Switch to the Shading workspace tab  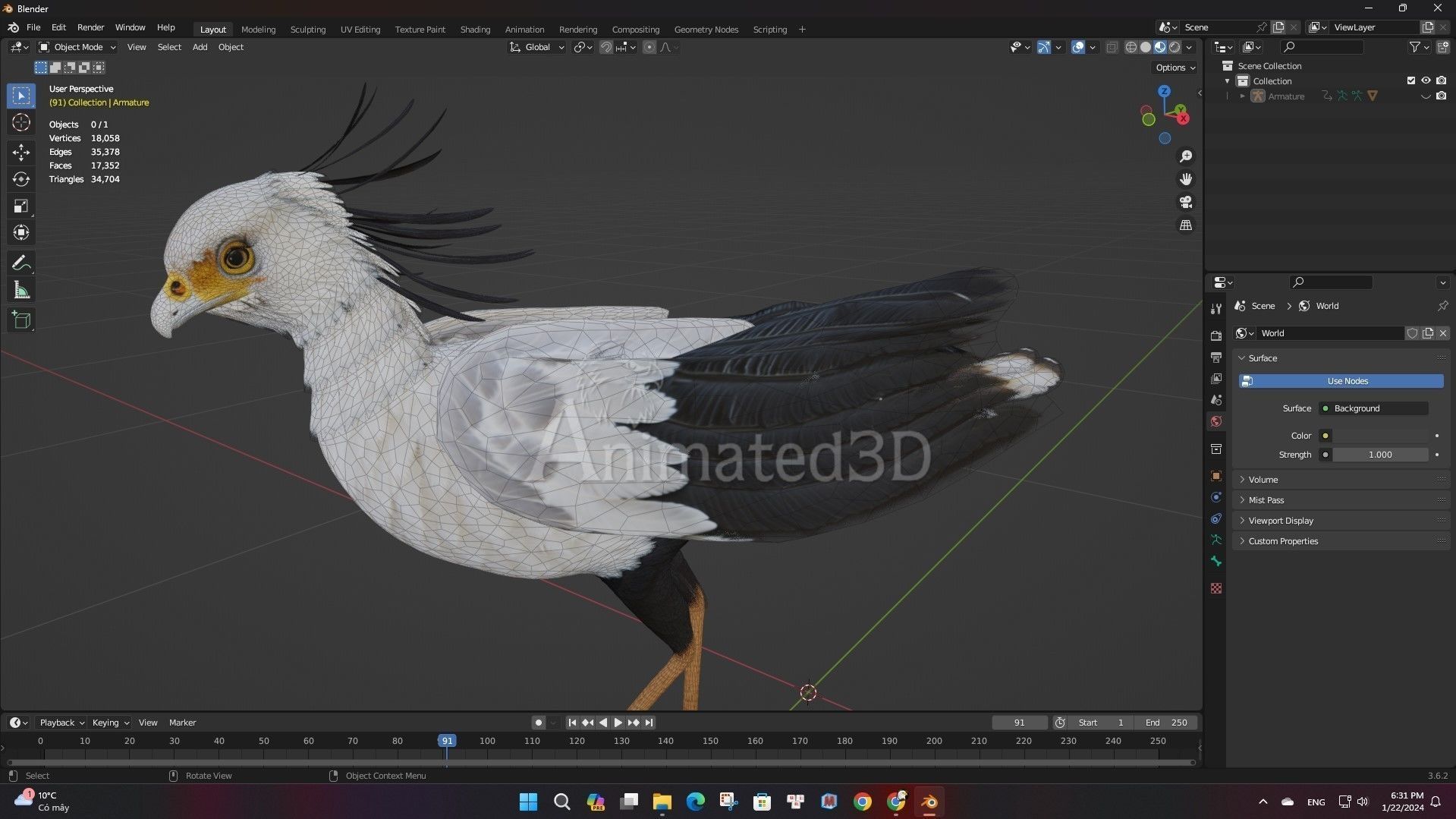point(475,30)
